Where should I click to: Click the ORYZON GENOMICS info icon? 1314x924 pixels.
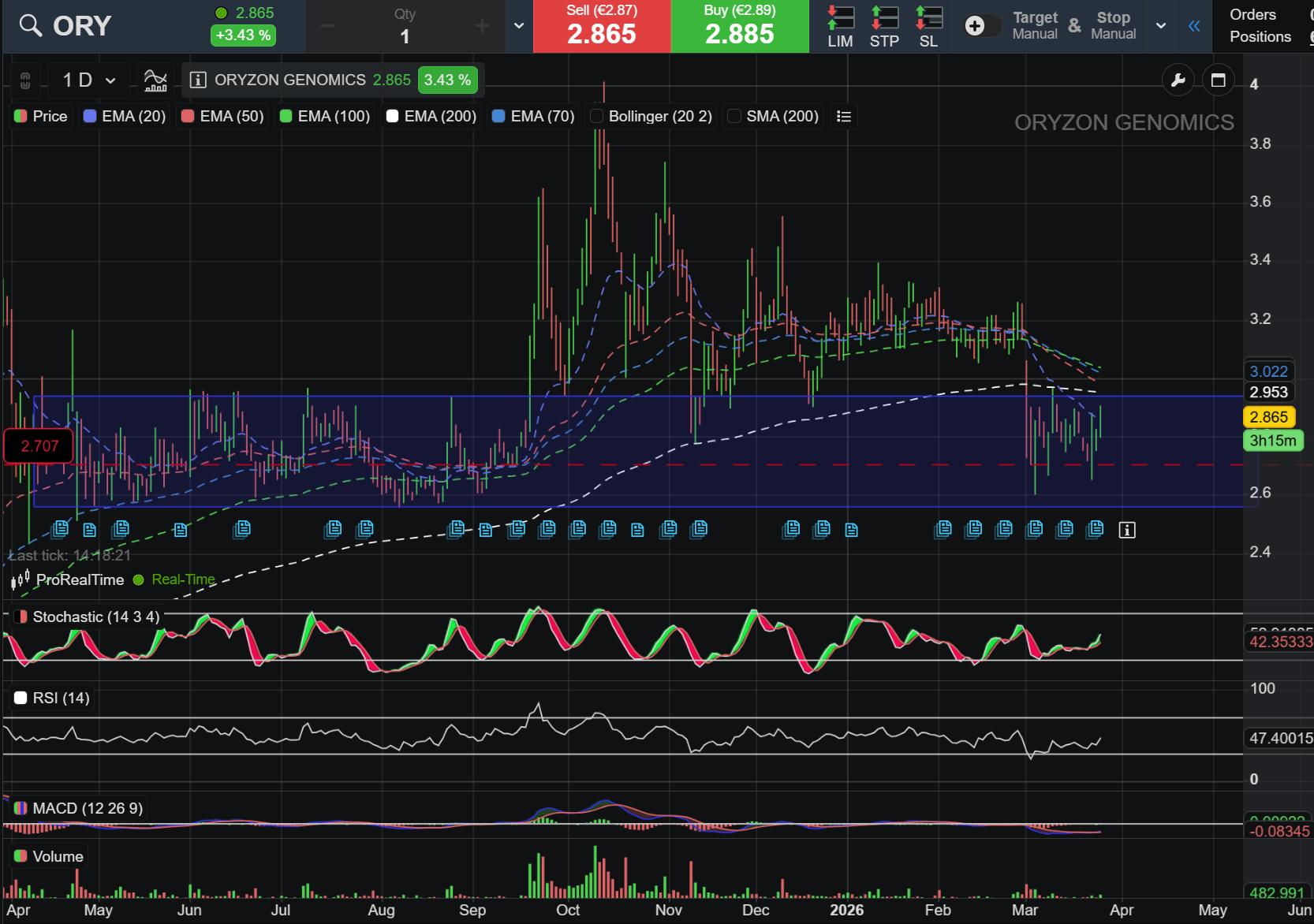198,80
